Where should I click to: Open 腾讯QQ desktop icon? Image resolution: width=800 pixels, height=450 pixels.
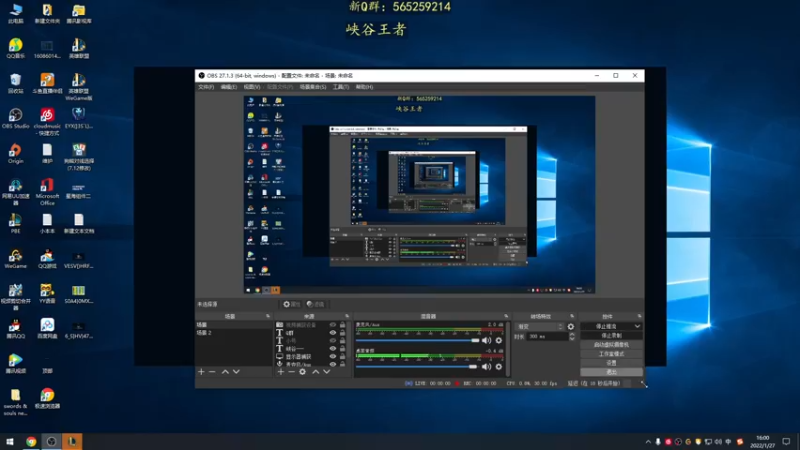pyautogui.click(x=15, y=329)
